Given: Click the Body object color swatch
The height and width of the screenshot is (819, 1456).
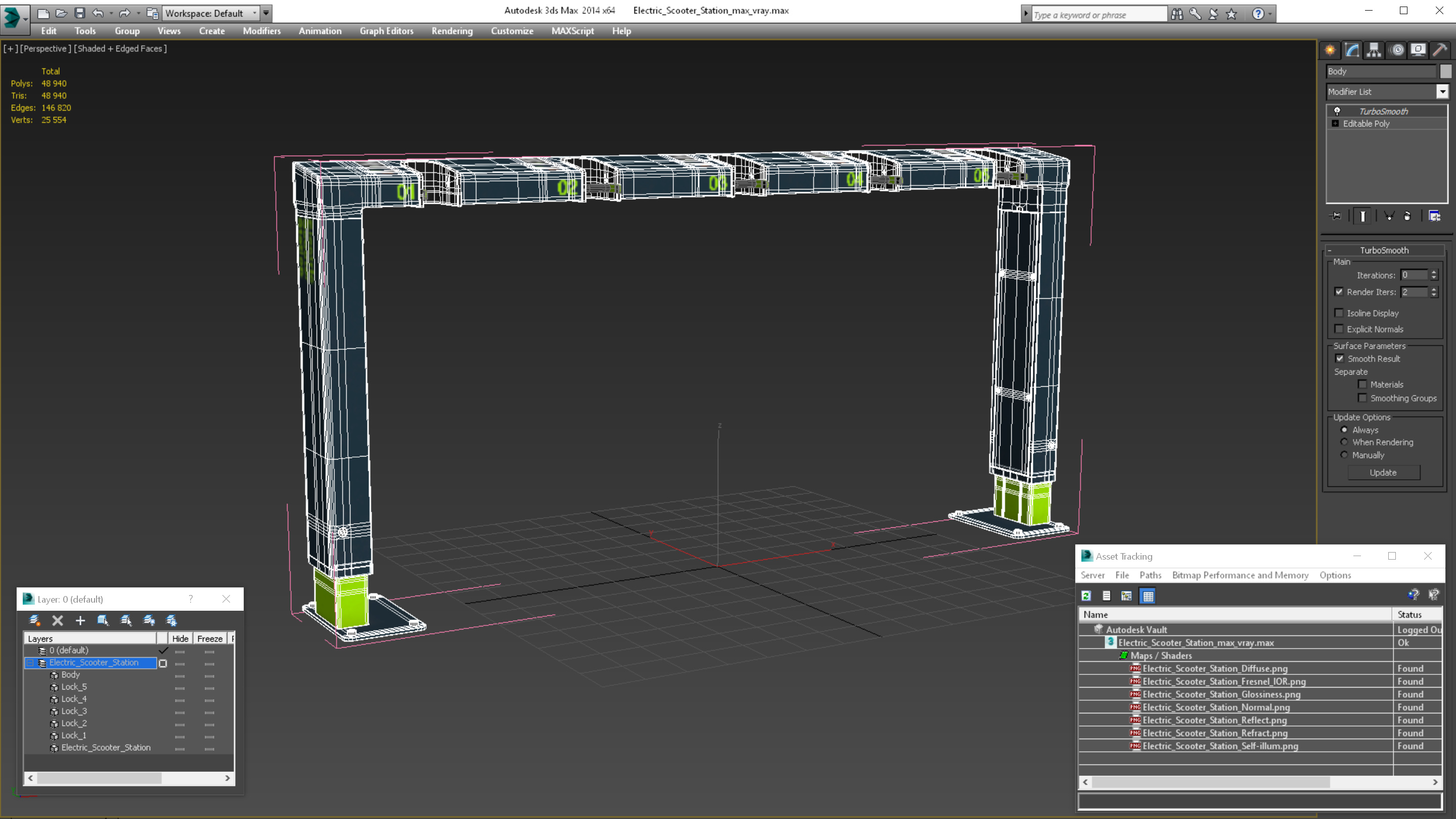Looking at the screenshot, I should coord(1445,71).
